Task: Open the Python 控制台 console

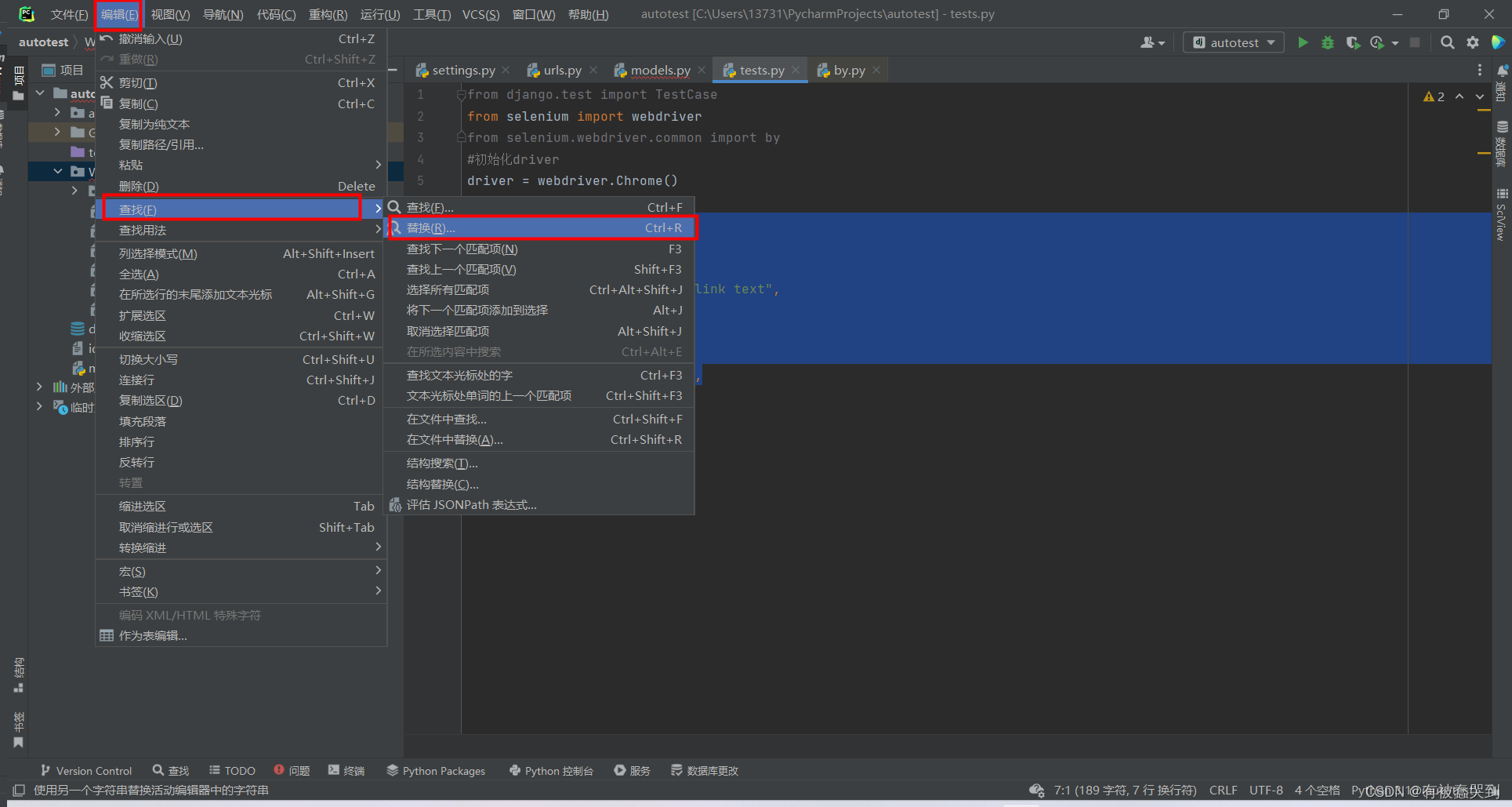Action: (551, 770)
